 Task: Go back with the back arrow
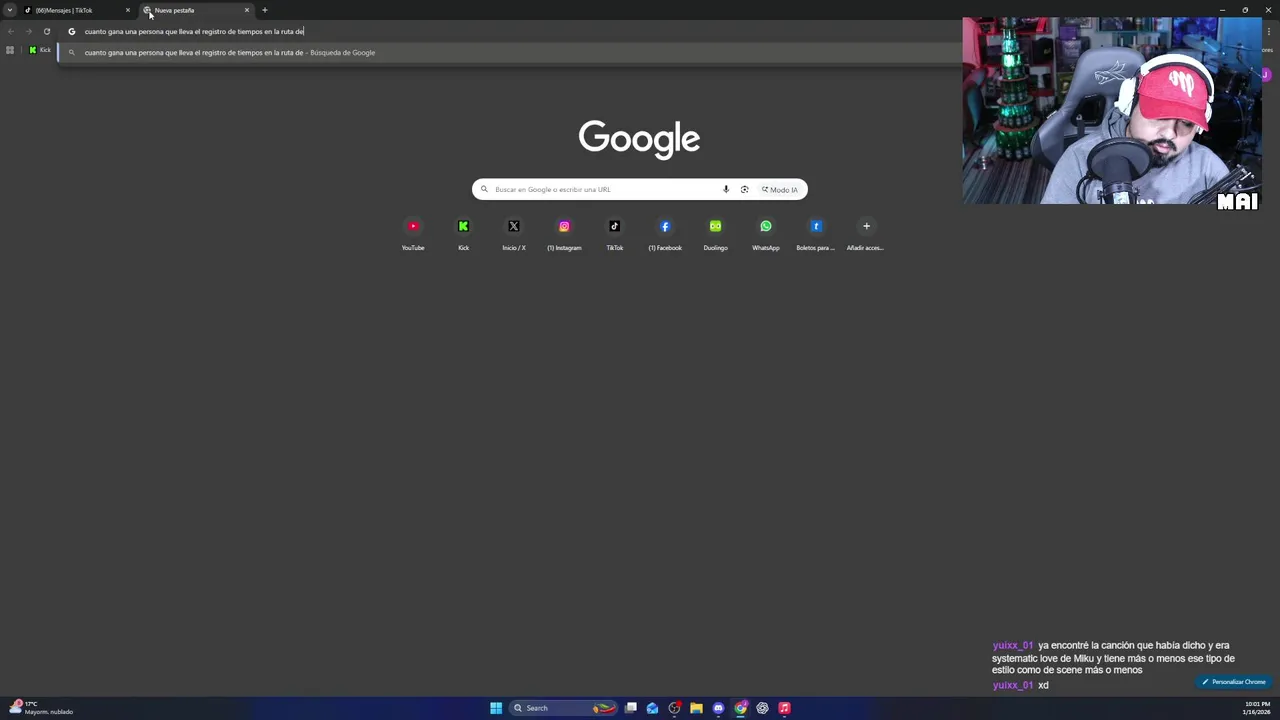10,31
